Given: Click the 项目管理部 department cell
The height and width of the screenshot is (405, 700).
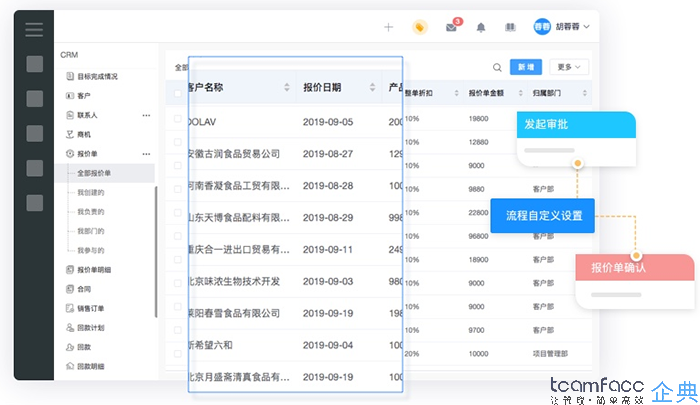Looking at the screenshot, I should [x=550, y=354].
